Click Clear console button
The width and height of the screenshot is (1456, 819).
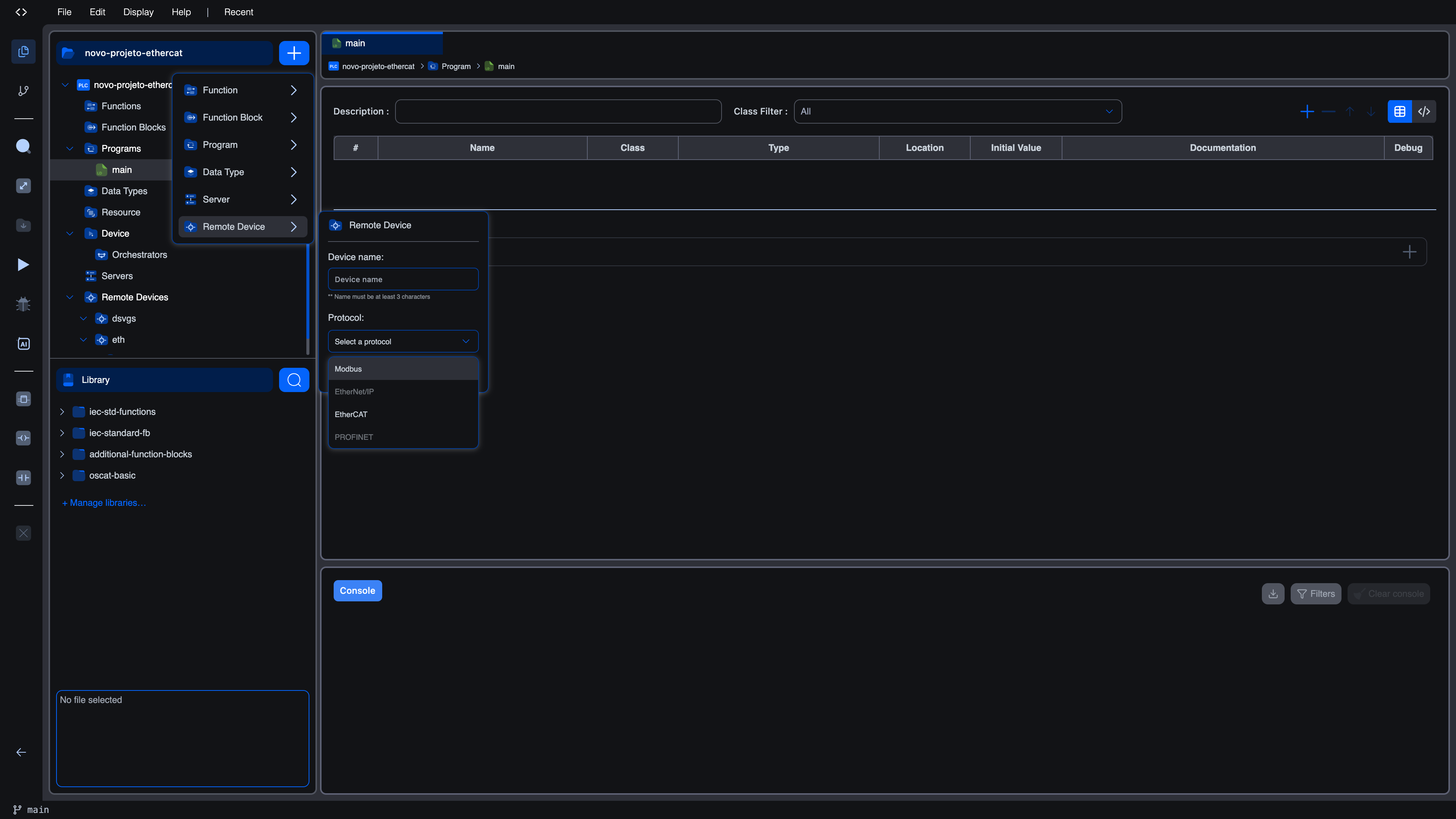tap(1389, 593)
